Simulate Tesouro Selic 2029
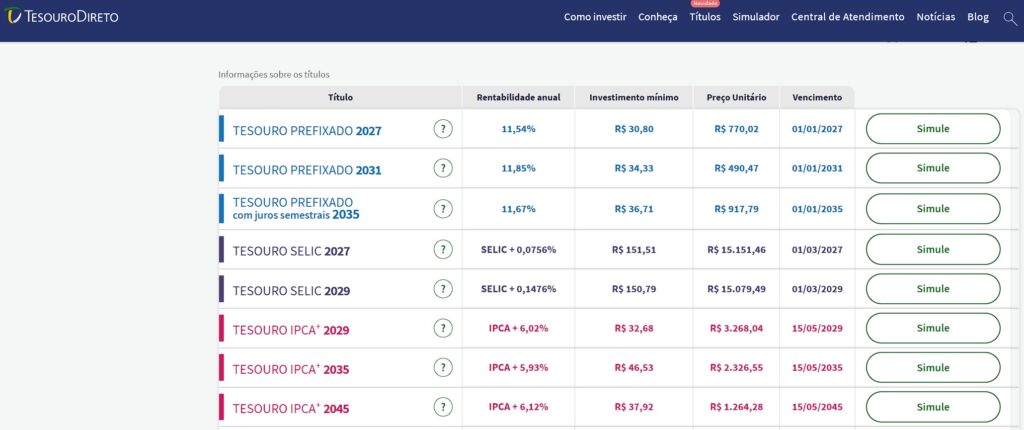 coord(933,289)
